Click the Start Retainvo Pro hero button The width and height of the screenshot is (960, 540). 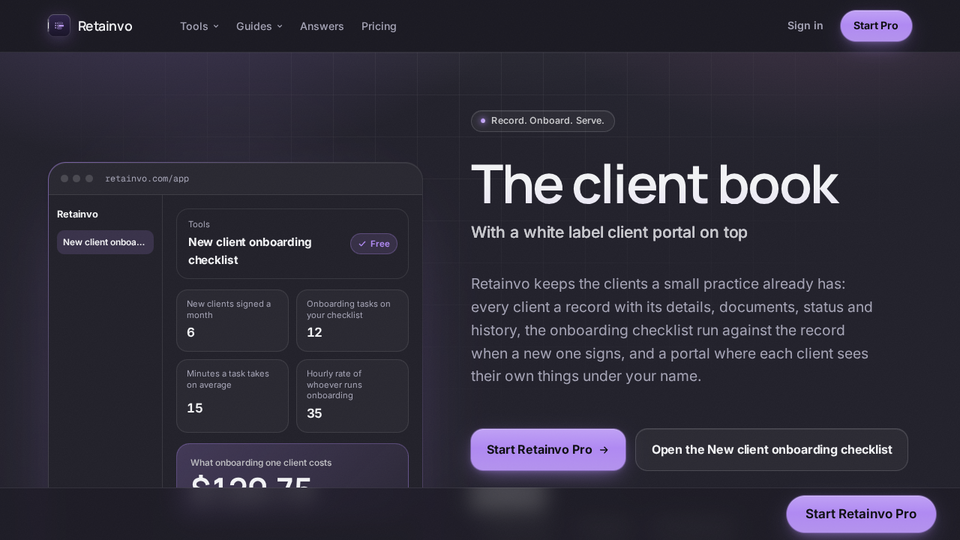(548, 449)
